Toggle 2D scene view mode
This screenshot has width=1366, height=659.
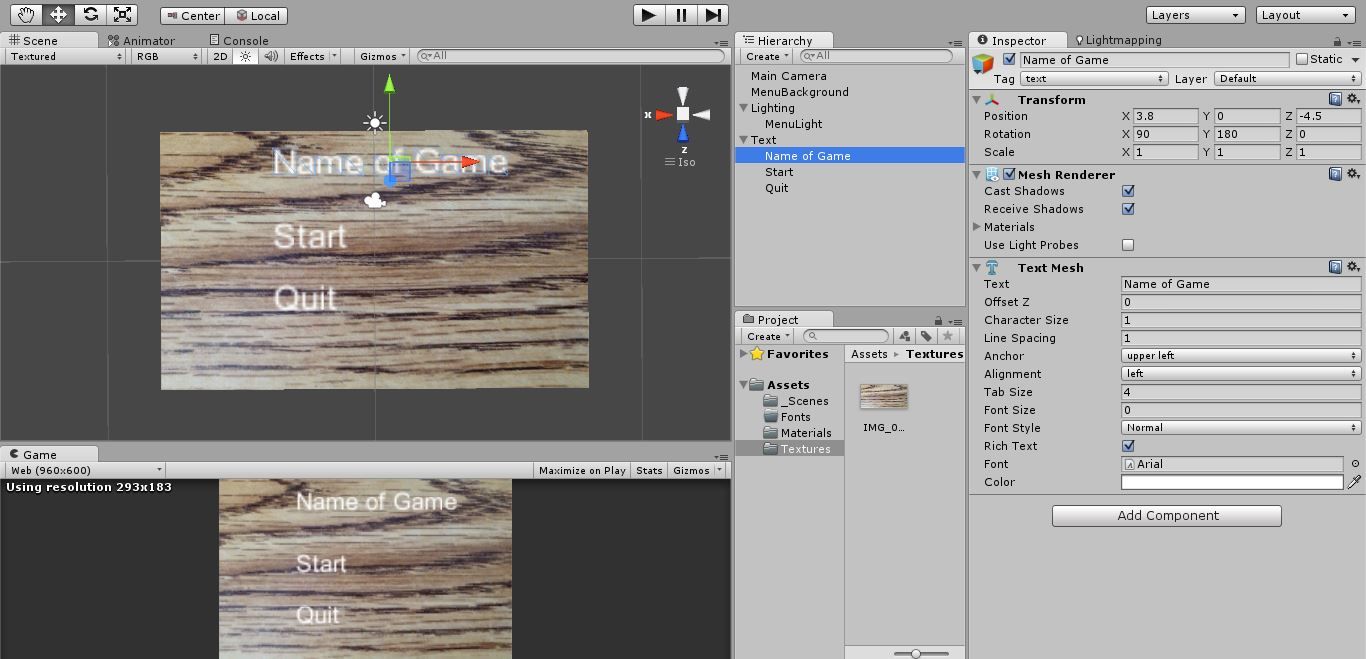point(220,56)
